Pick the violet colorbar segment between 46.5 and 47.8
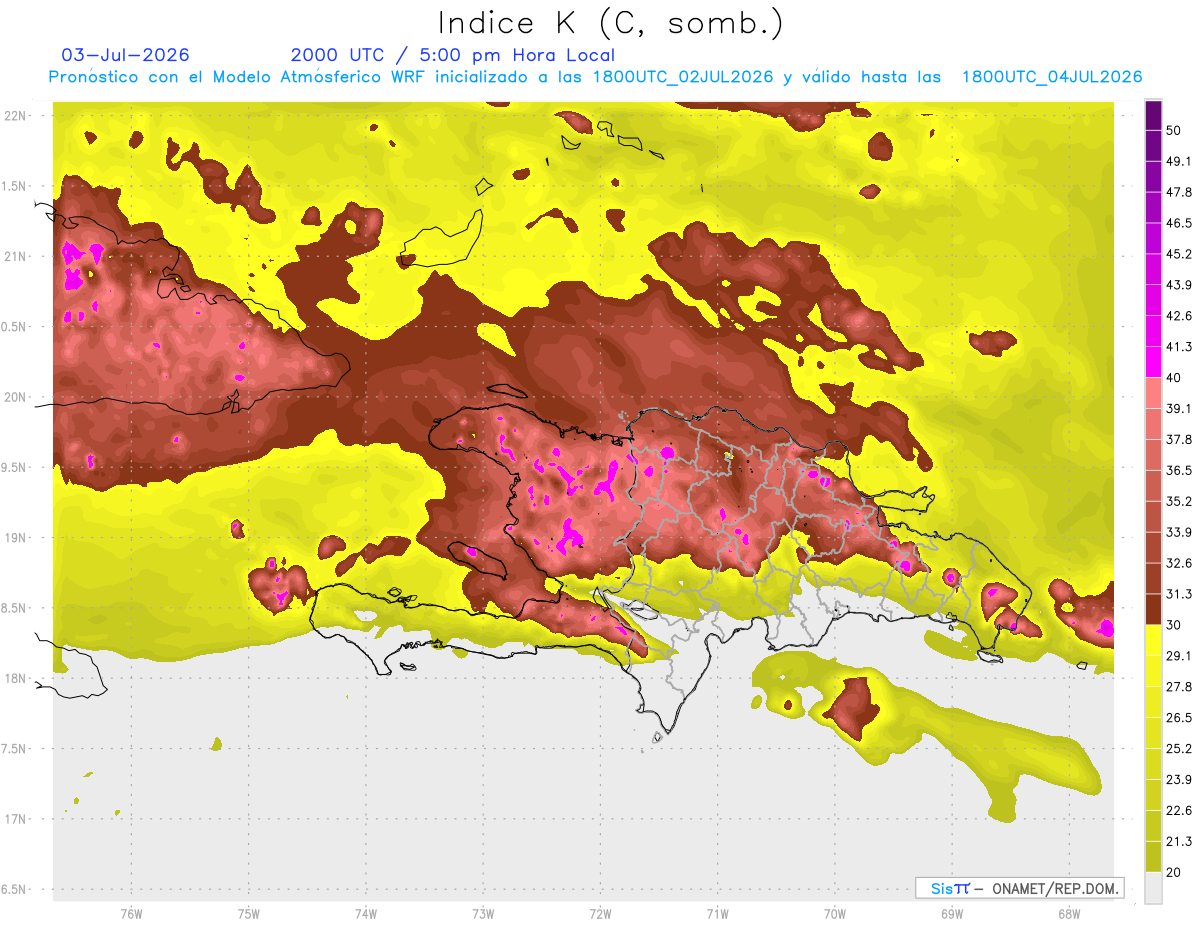Viewport: 1200px width, 927px height. click(x=1154, y=208)
